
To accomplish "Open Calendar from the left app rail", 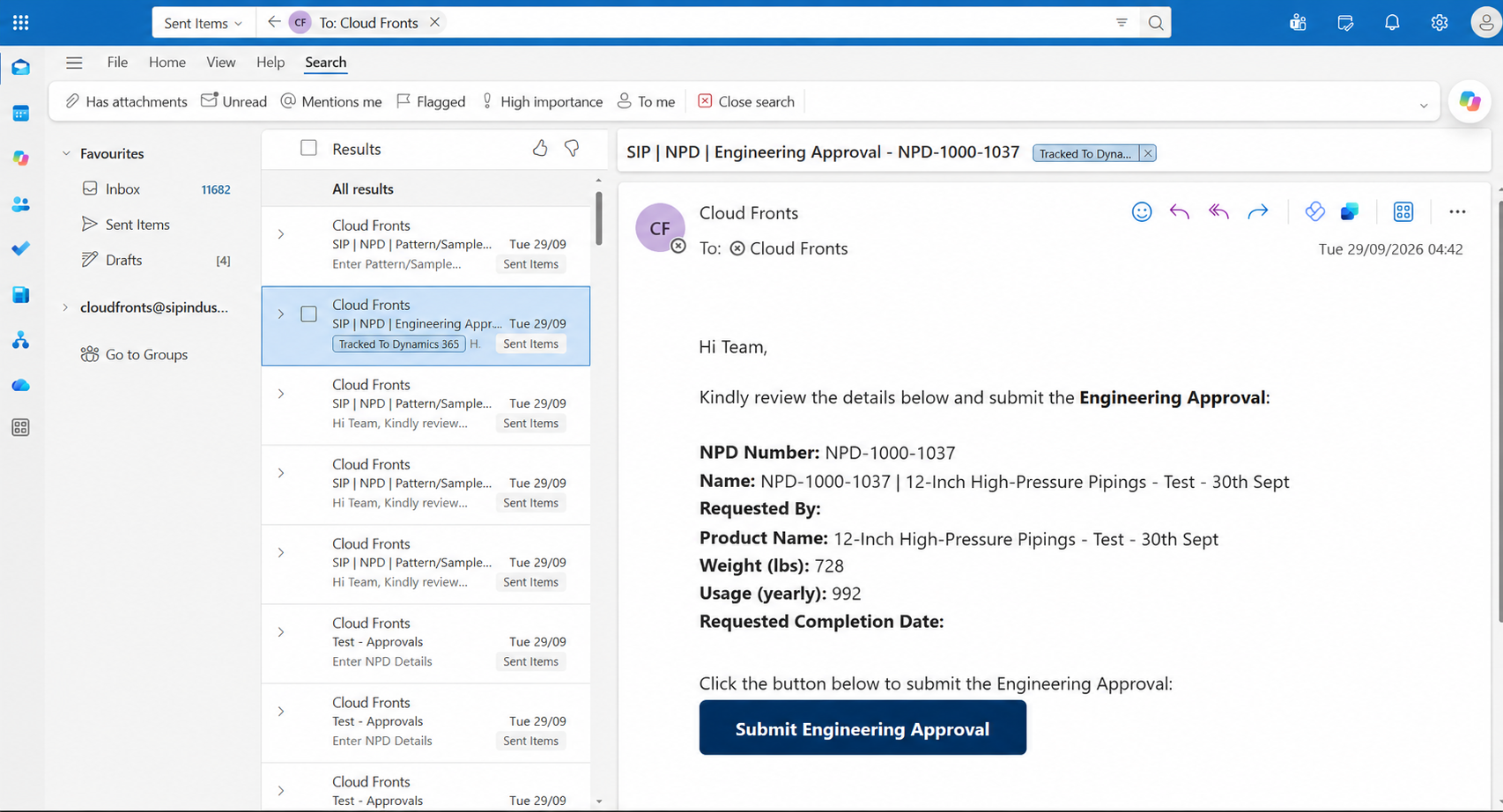I will pyautogui.click(x=21, y=113).
